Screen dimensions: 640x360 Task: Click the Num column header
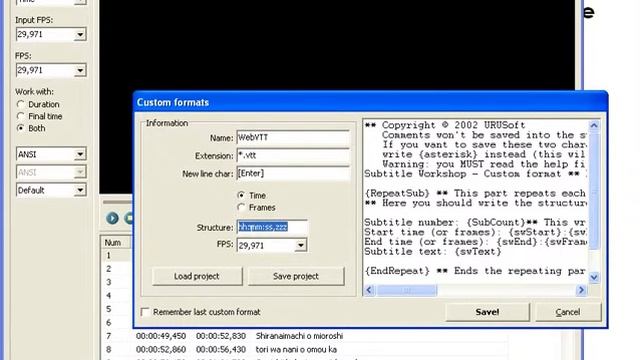pyautogui.click(x=115, y=242)
